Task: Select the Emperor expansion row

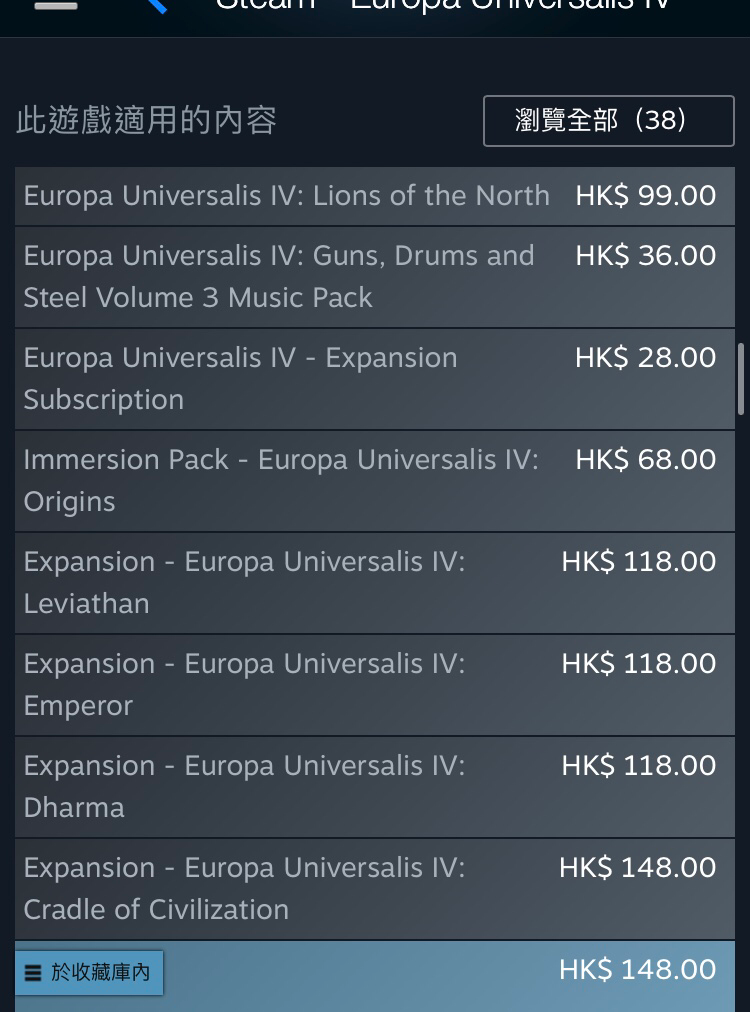Action: pos(374,685)
